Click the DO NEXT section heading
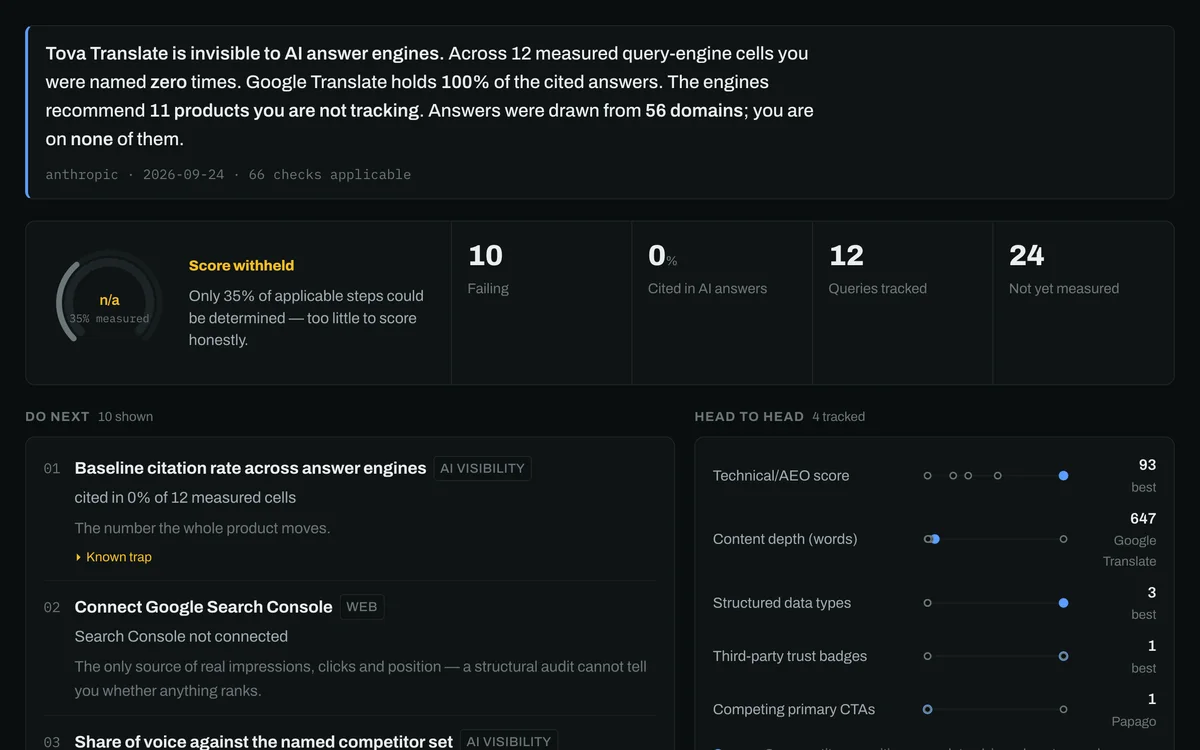 pos(57,416)
